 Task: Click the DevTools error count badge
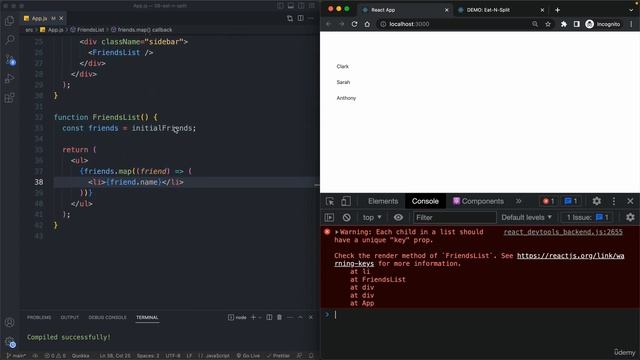click(548, 201)
